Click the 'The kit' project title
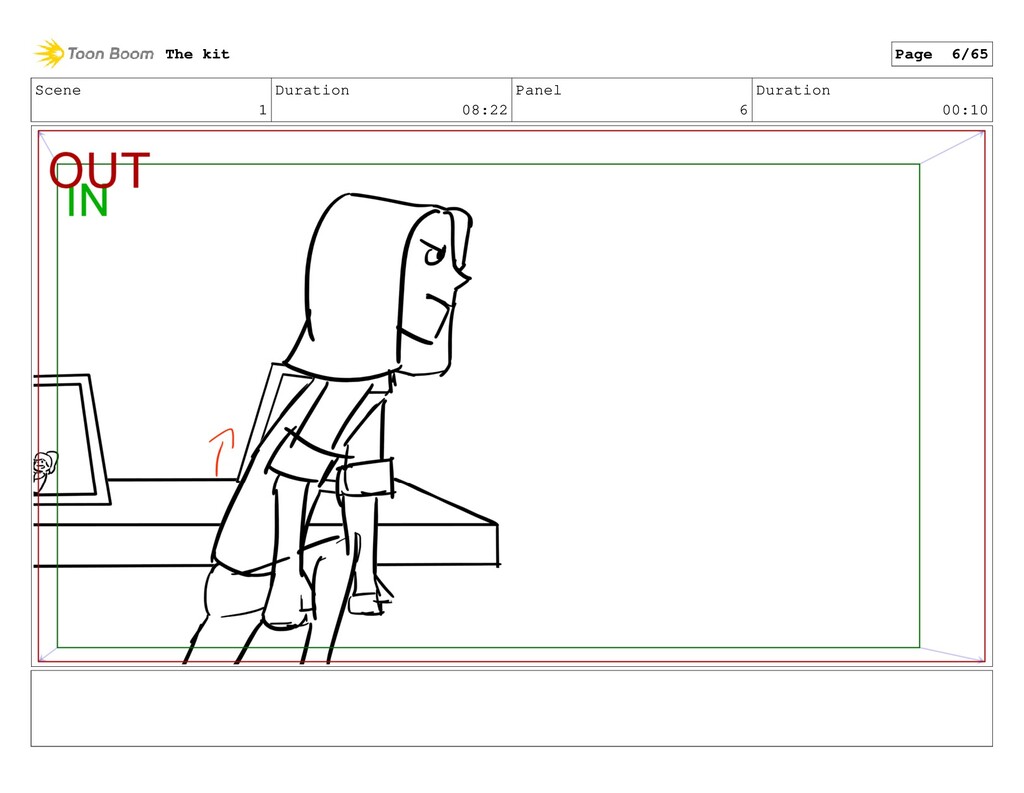The height and width of the screenshot is (793, 1024). 197,54
